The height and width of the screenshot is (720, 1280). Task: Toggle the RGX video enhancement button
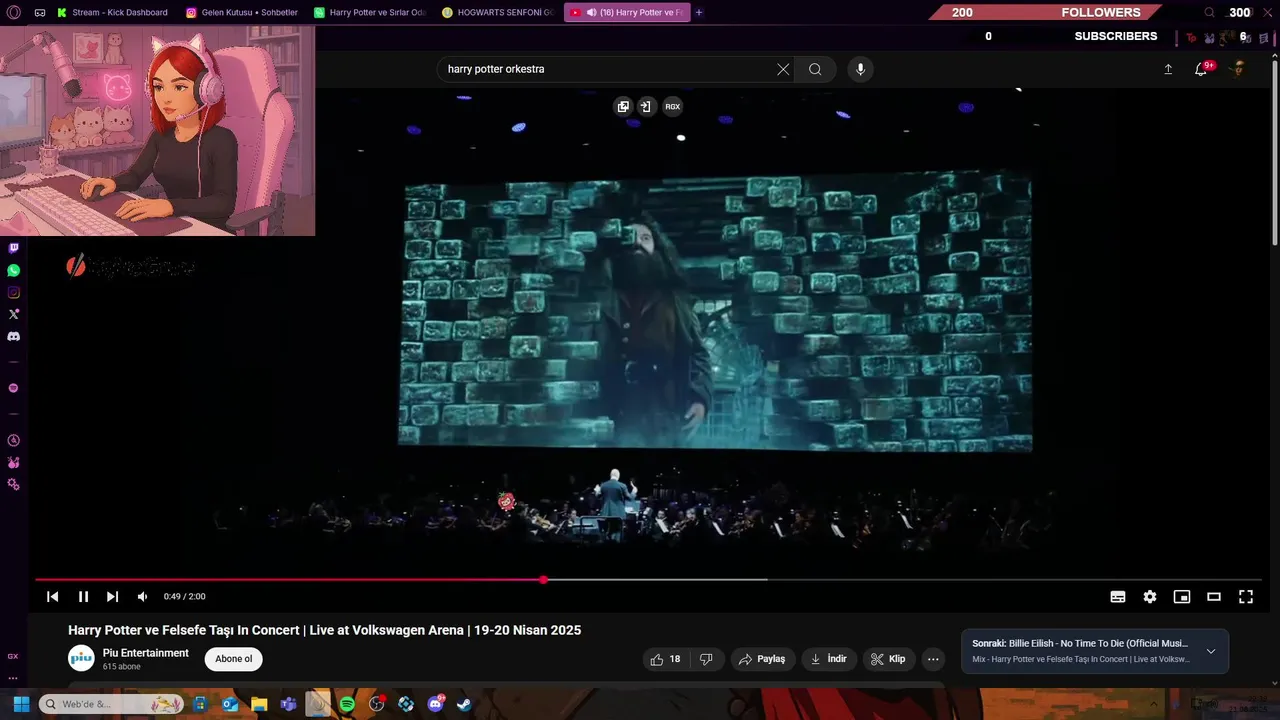click(672, 106)
